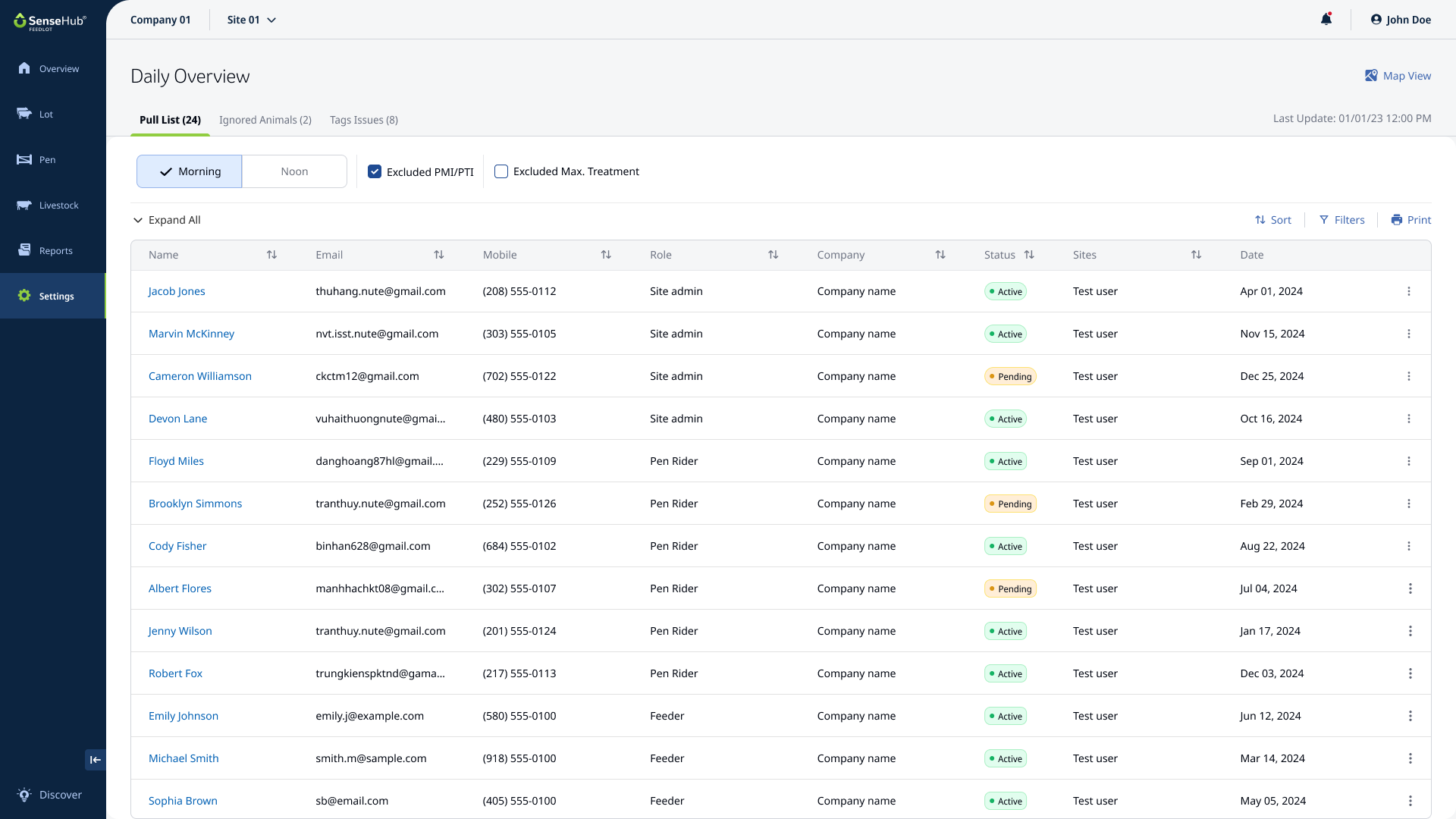Uncheck Excluded PMI/PTI checkbox

tap(375, 171)
